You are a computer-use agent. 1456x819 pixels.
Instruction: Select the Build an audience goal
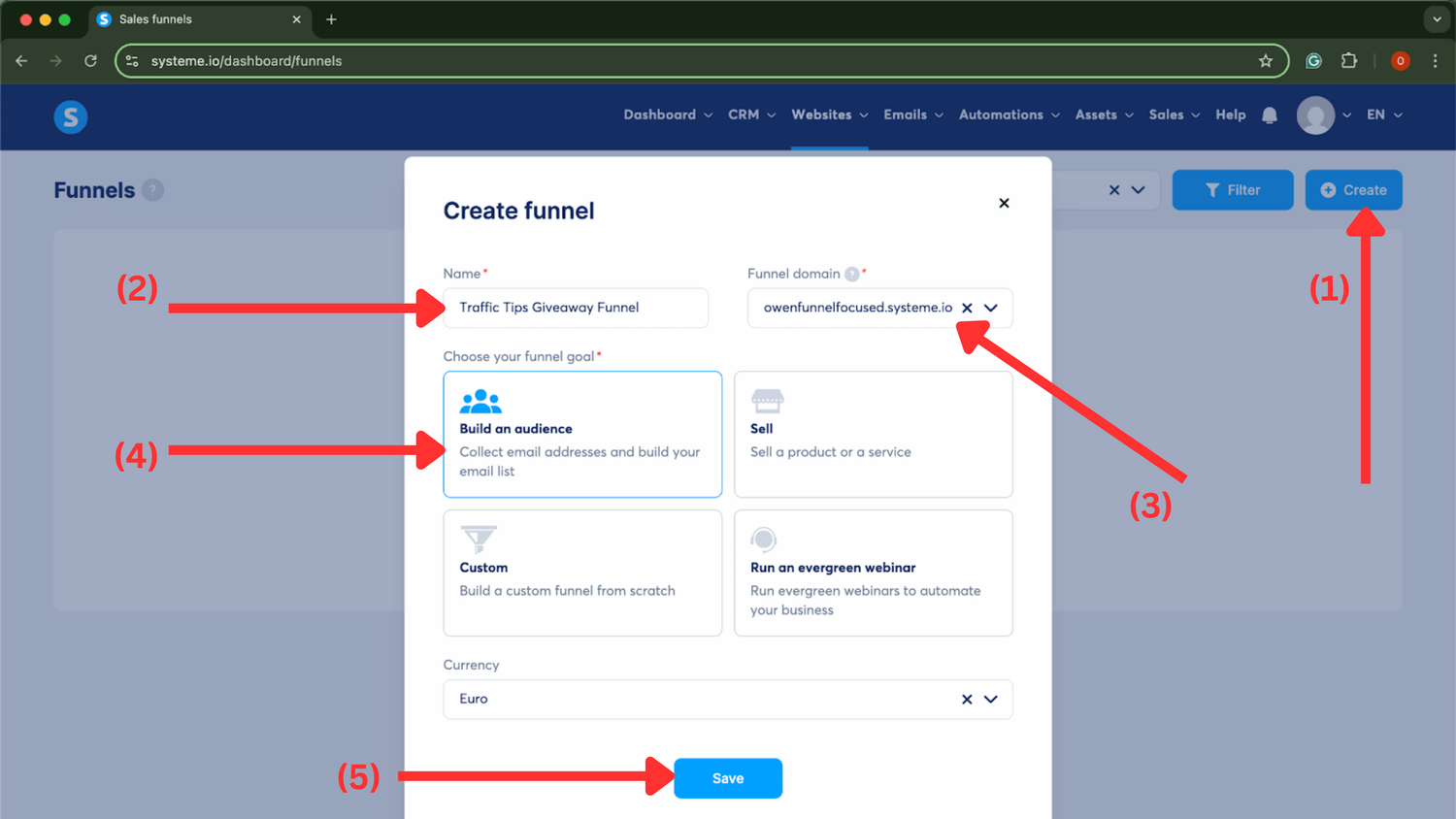tap(582, 434)
